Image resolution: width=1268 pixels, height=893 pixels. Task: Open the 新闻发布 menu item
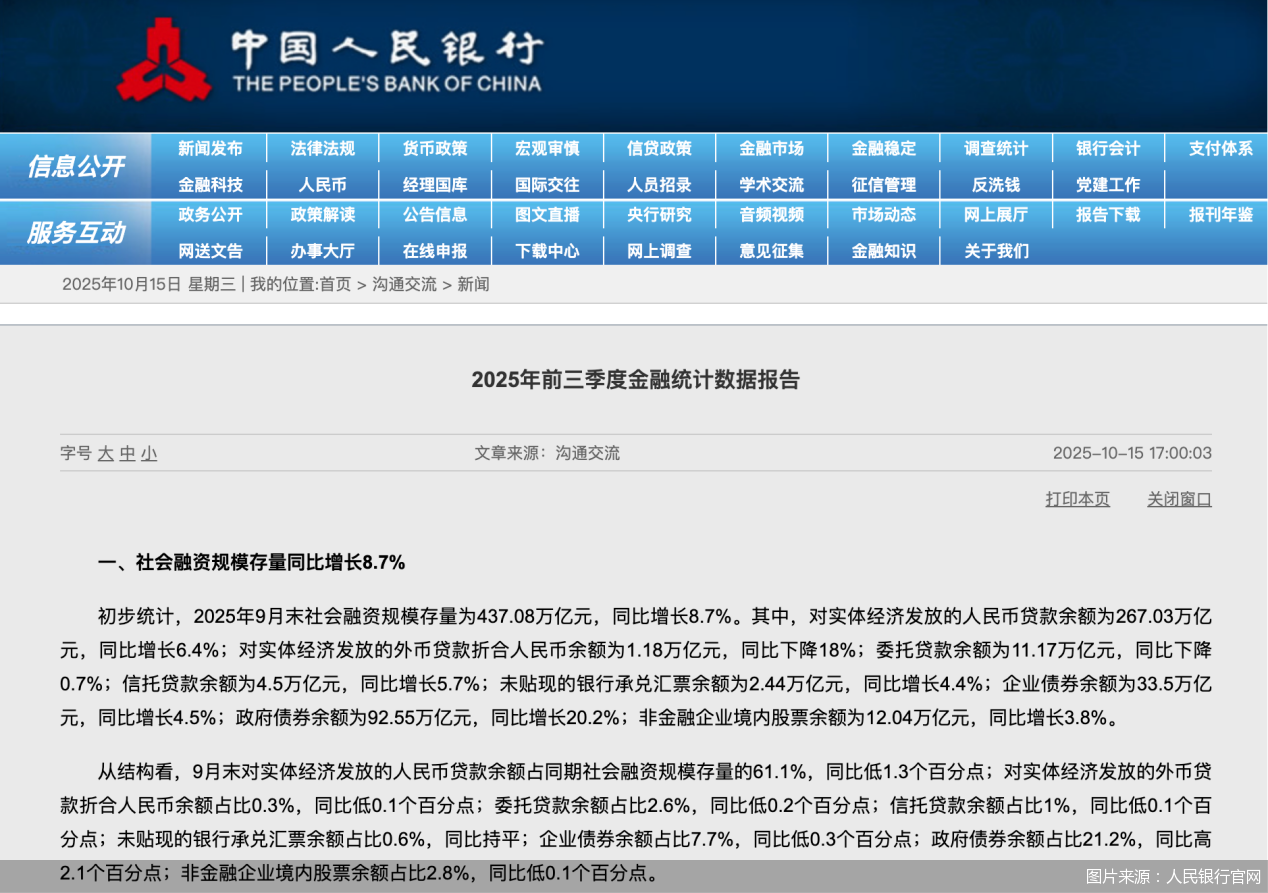click(x=211, y=148)
